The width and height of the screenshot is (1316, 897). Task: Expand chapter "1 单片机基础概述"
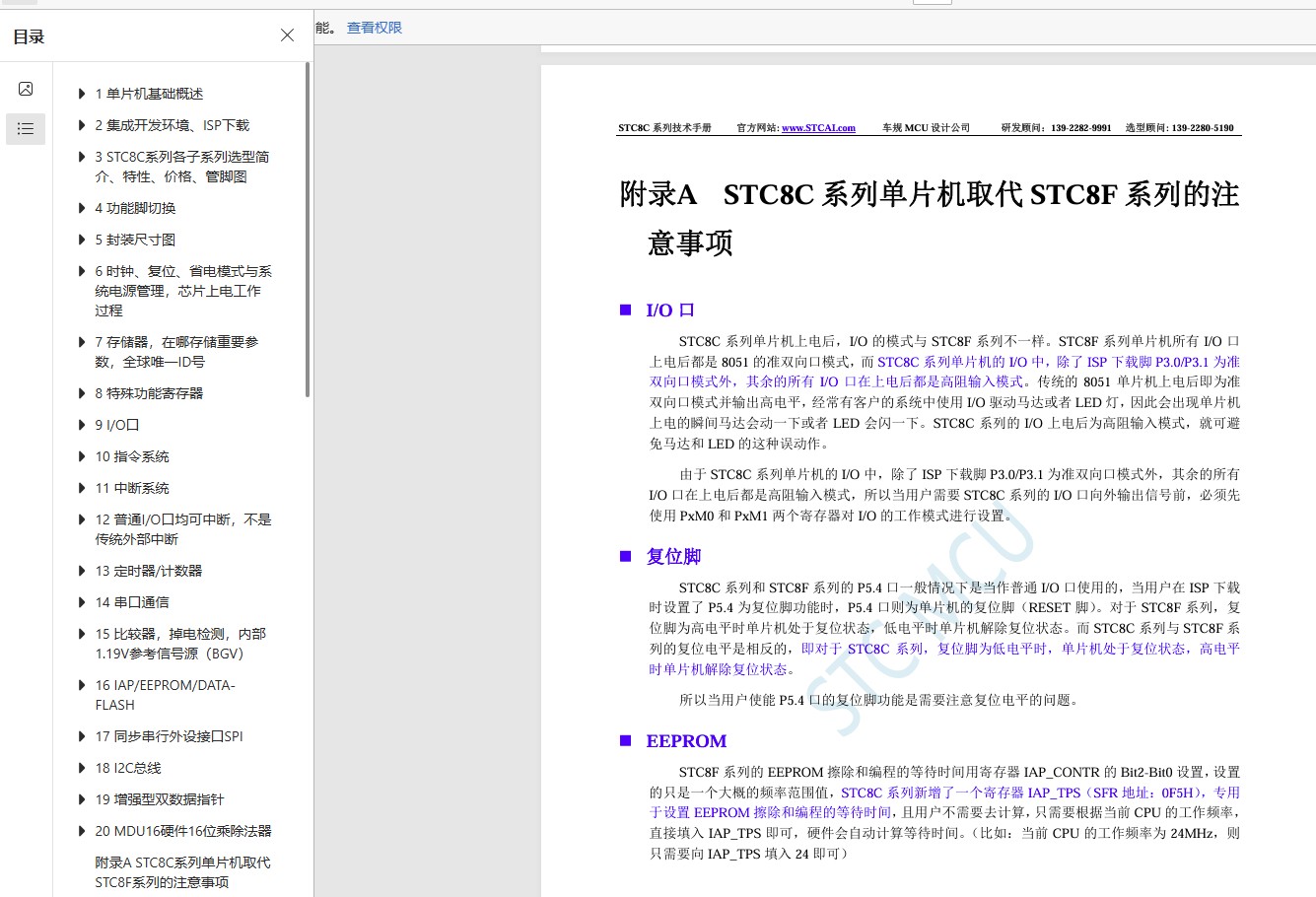click(82, 95)
